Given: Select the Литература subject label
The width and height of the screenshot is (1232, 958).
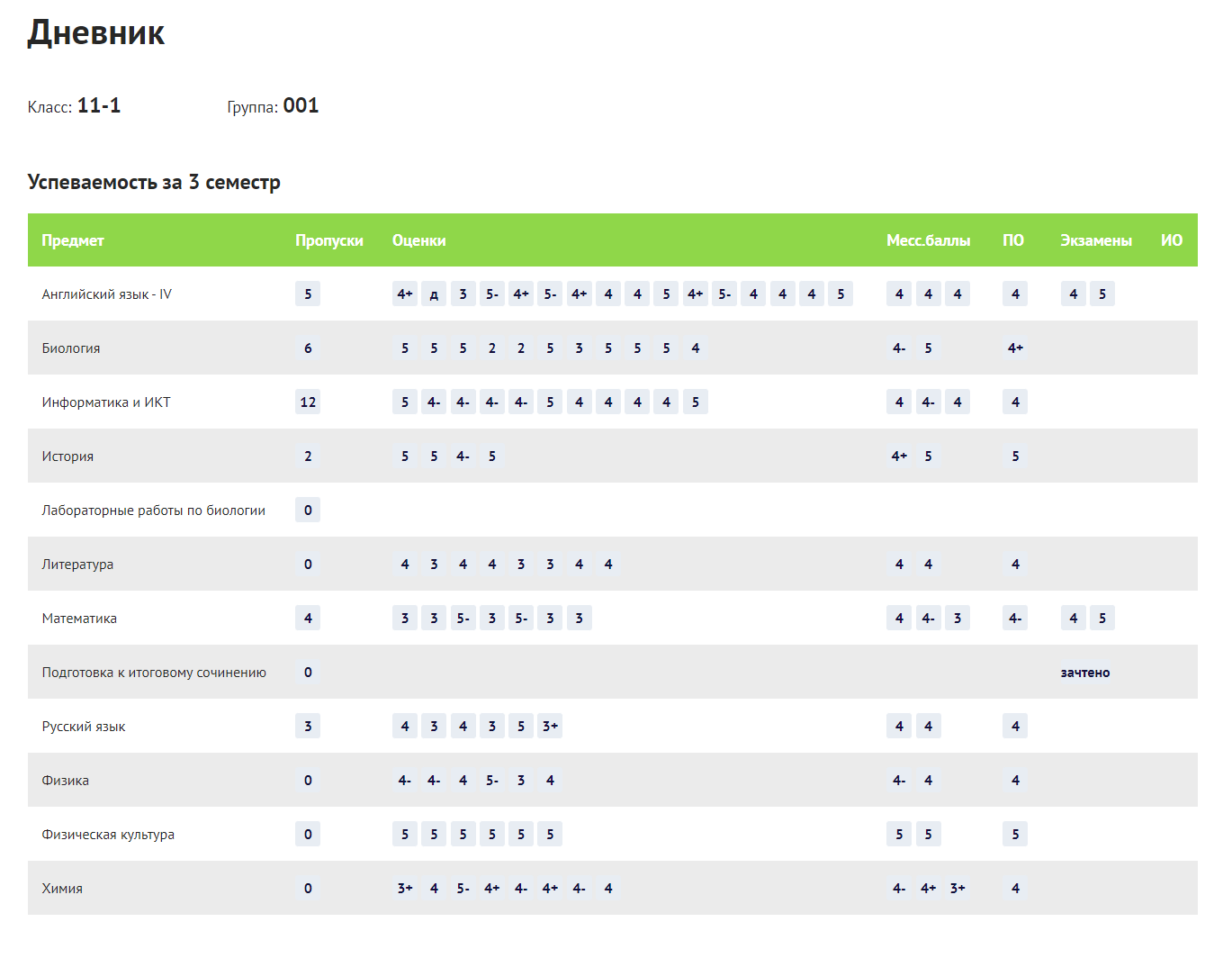Looking at the screenshot, I should click(x=77, y=565).
